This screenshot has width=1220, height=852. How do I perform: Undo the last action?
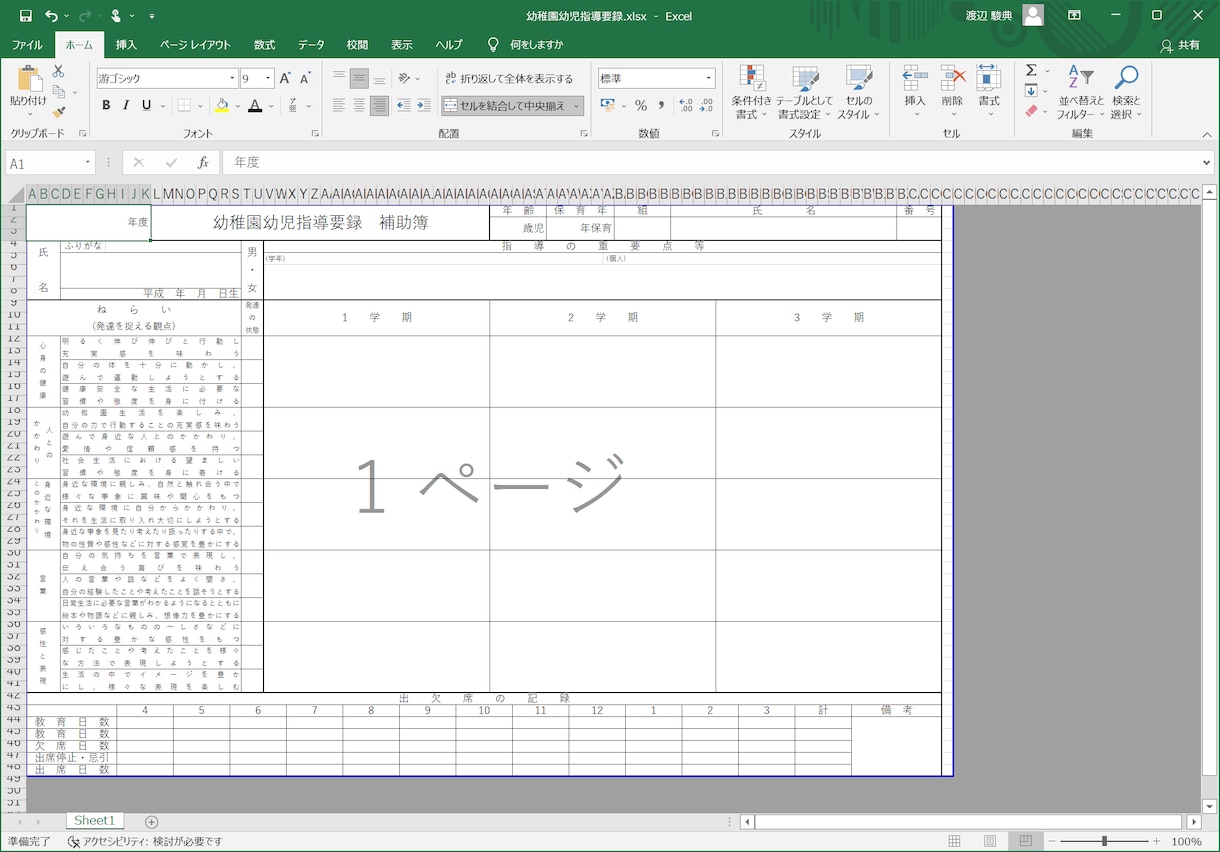click(51, 16)
